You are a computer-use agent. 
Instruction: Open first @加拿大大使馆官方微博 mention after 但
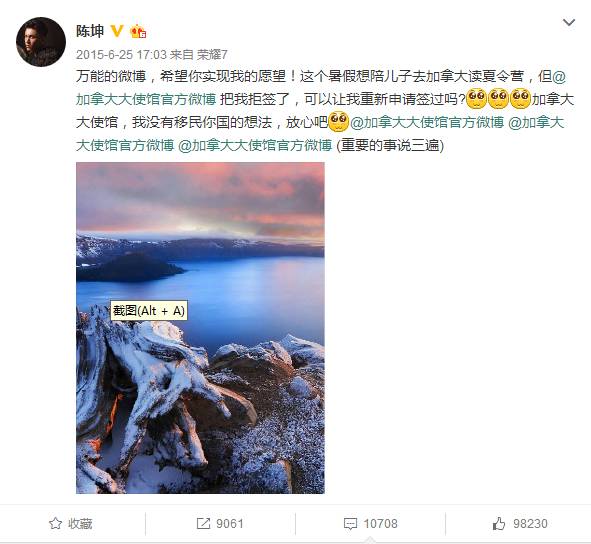pos(320,88)
